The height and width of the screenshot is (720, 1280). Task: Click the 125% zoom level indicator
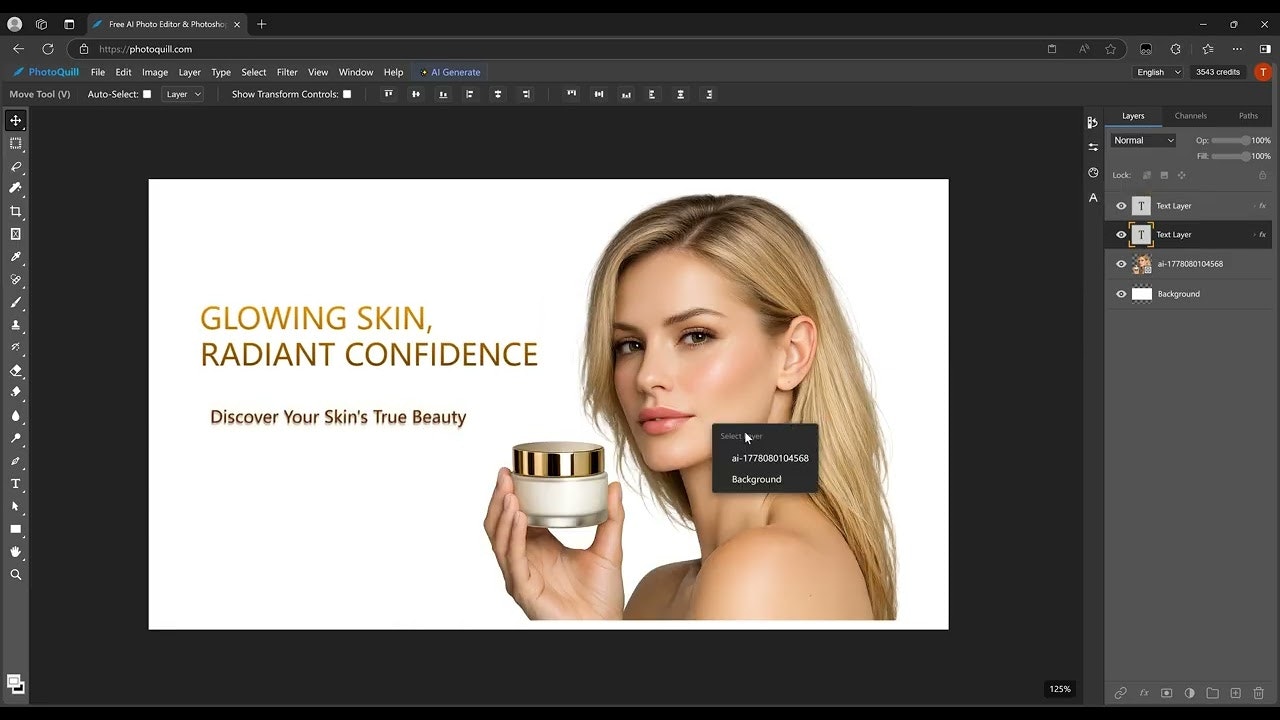tap(1060, 689)
